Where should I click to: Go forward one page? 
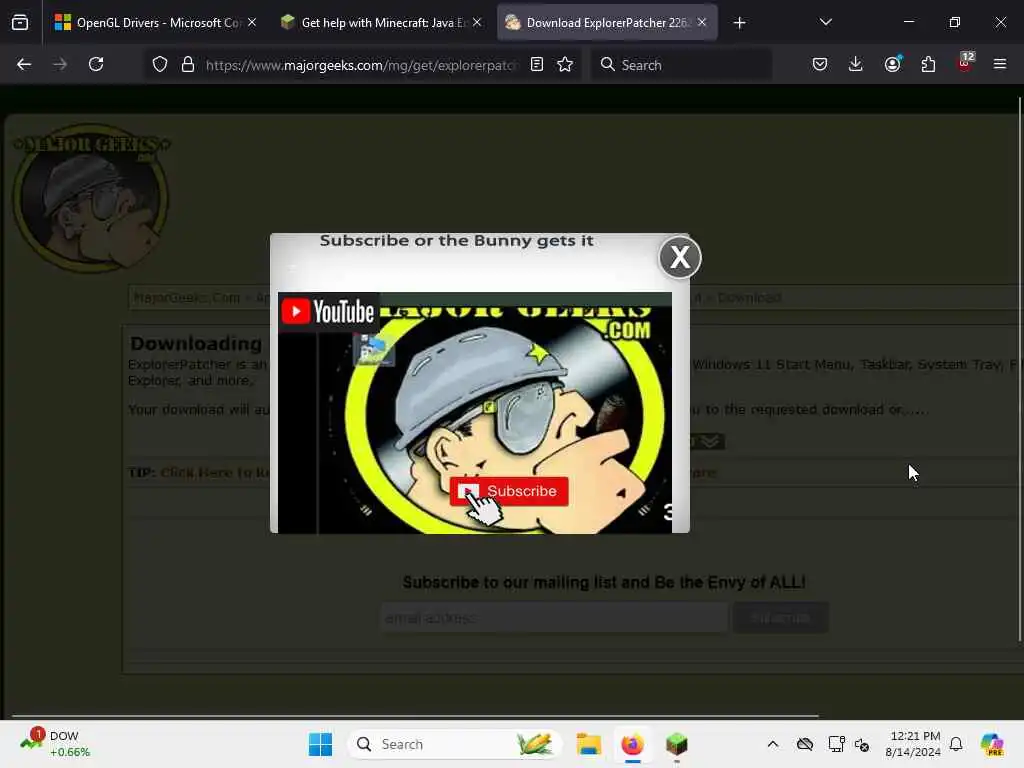[x=60, y=64]
